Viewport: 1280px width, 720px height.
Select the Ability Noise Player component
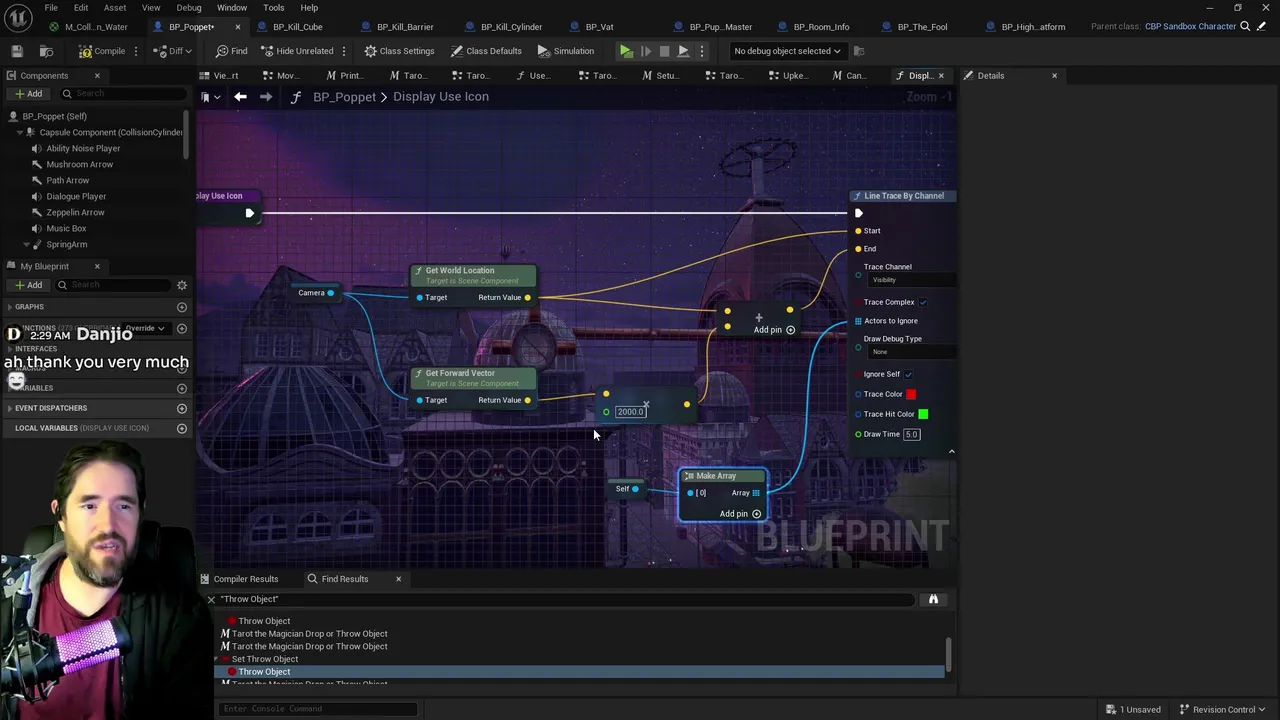pos(83,148)
